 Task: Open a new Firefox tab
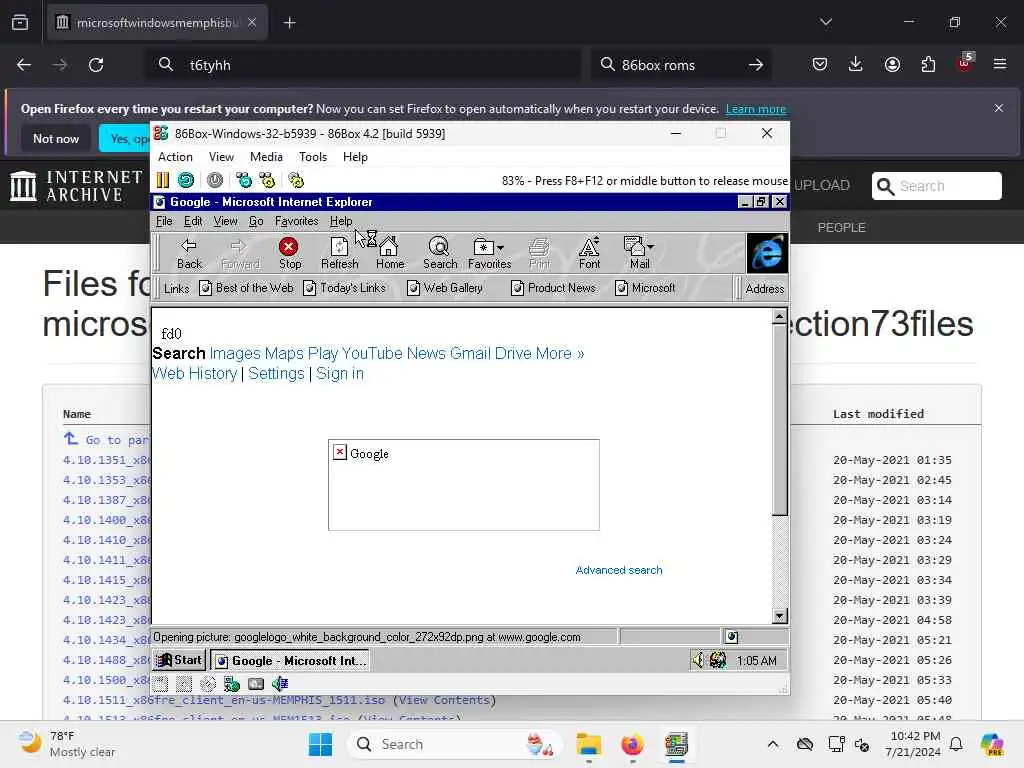pyautogui.click(x=289, y=23)
